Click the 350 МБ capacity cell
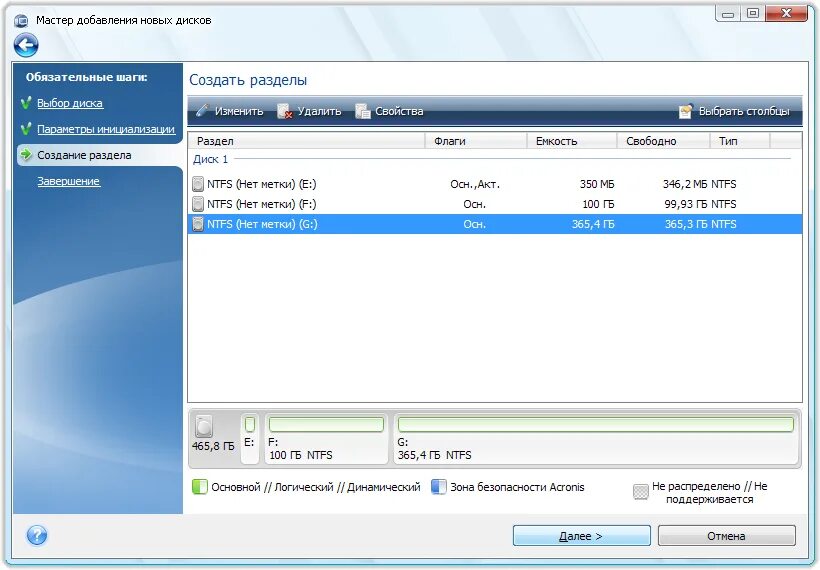Image resolution: width=820 pixels, height=570 pixels. point(597,184)
